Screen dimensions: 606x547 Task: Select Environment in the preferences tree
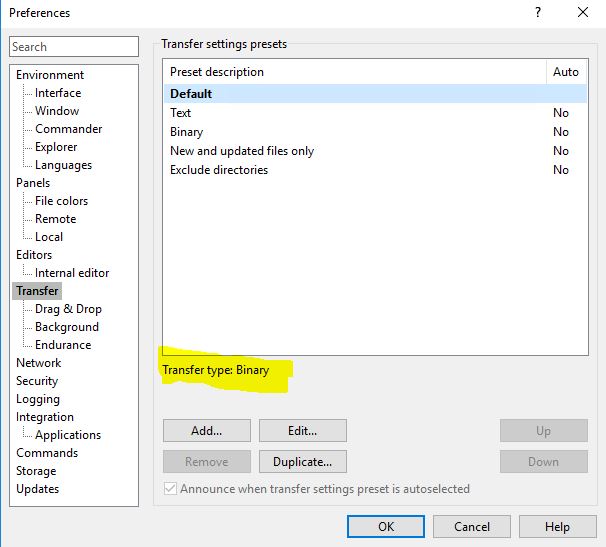tap(50, 75)
